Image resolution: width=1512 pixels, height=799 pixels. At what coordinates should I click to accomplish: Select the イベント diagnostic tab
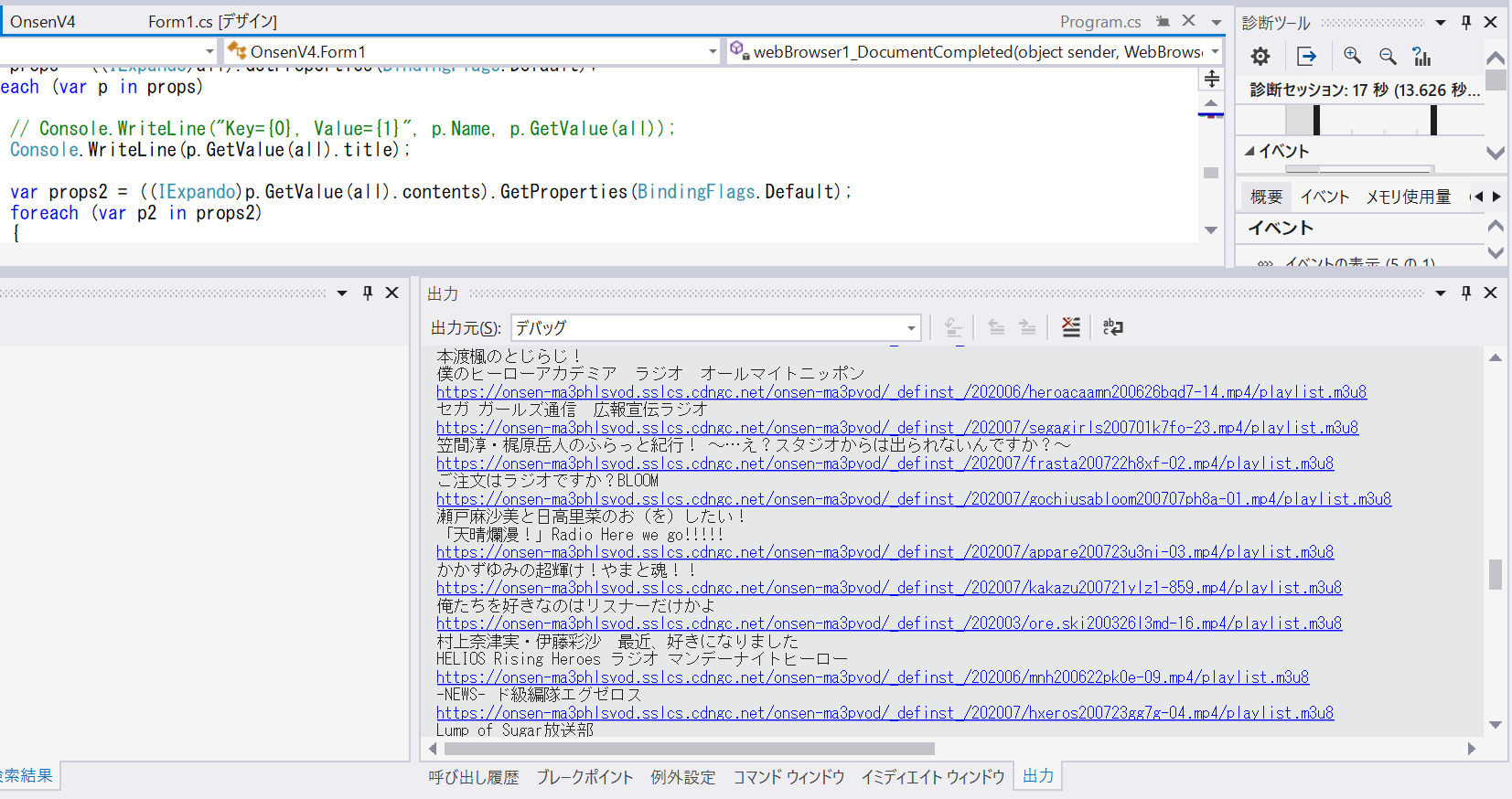[x=1324, y=197]
